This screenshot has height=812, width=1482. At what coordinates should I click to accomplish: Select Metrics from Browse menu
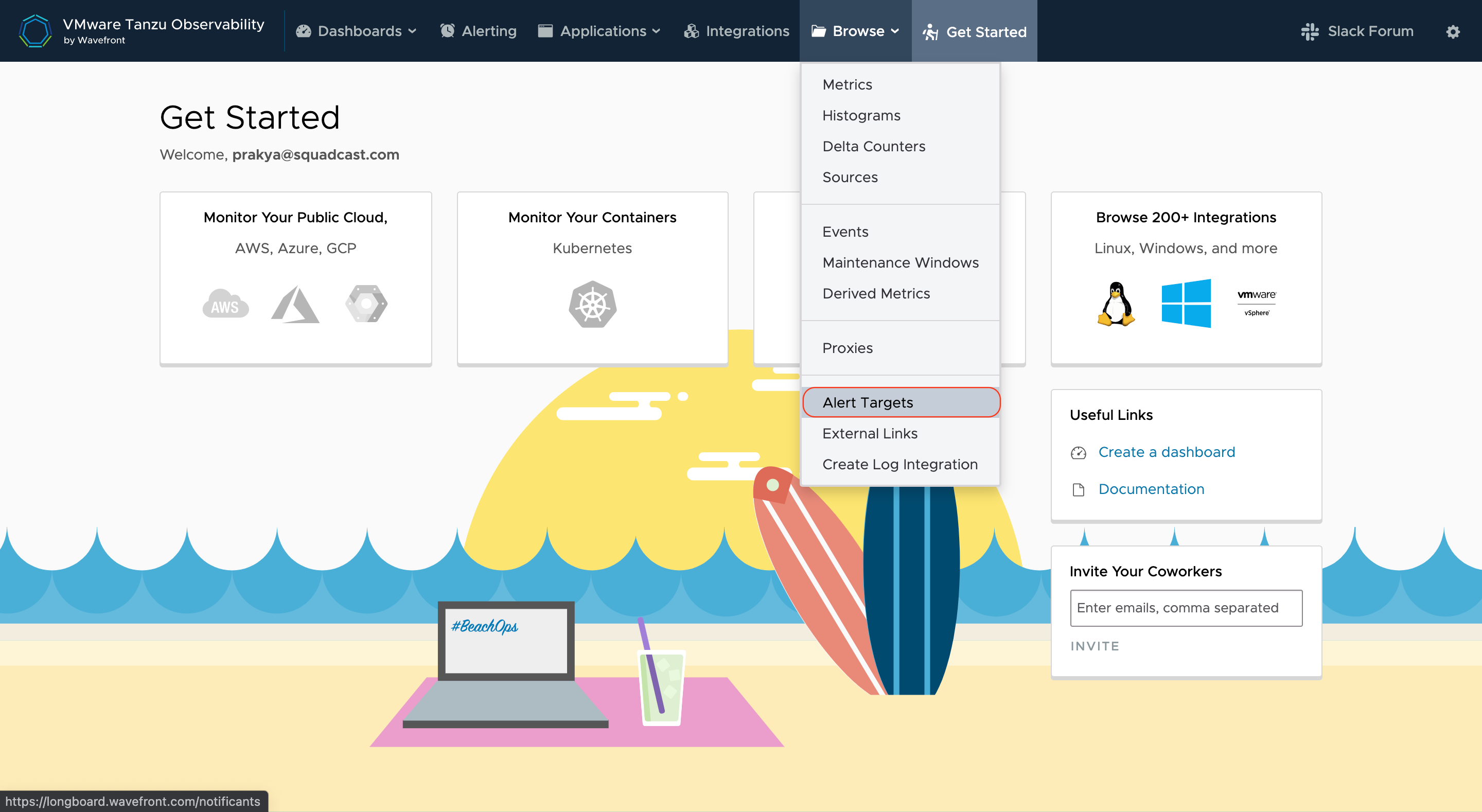pos(901,84)
